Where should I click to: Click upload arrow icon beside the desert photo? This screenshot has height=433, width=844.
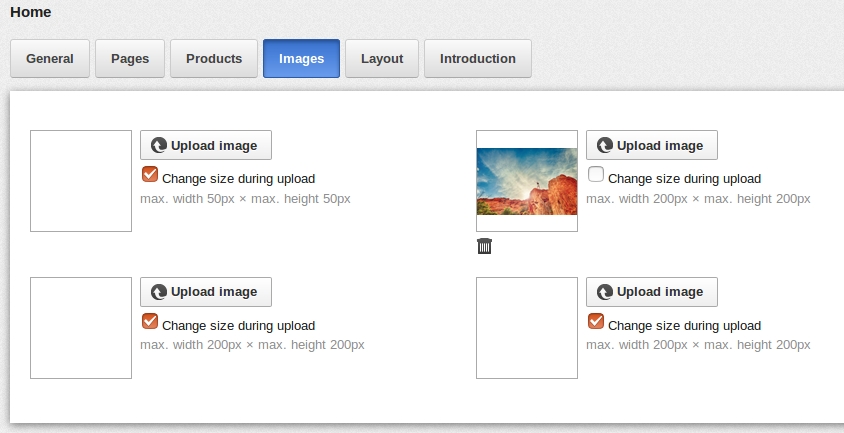tap(605, 145)
